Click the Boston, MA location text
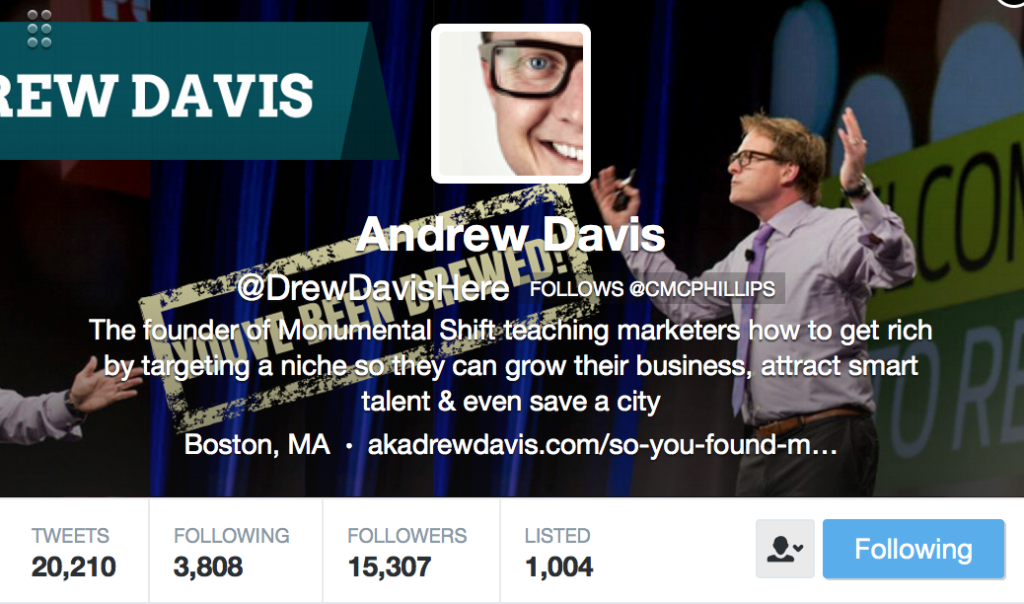The width and height of the screenshot is (1024, 604). point(257,445)
